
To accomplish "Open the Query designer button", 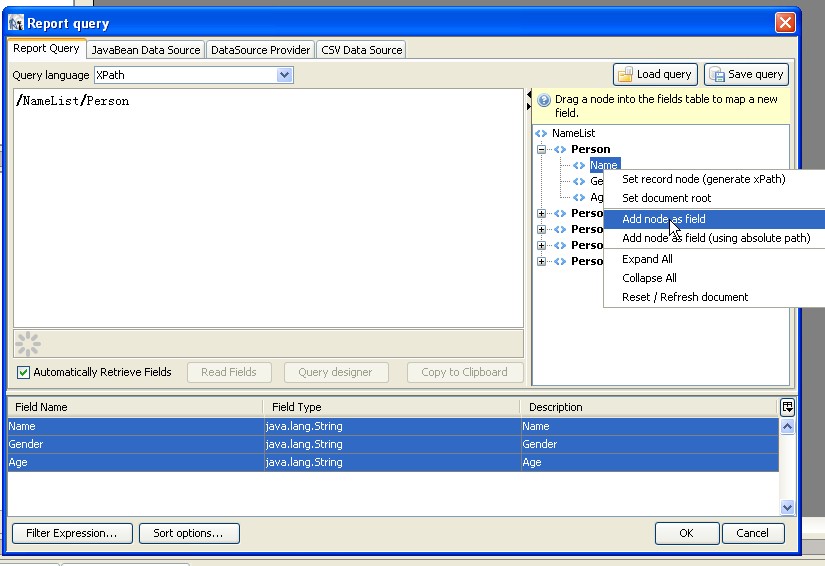I will tap(336, 372).
